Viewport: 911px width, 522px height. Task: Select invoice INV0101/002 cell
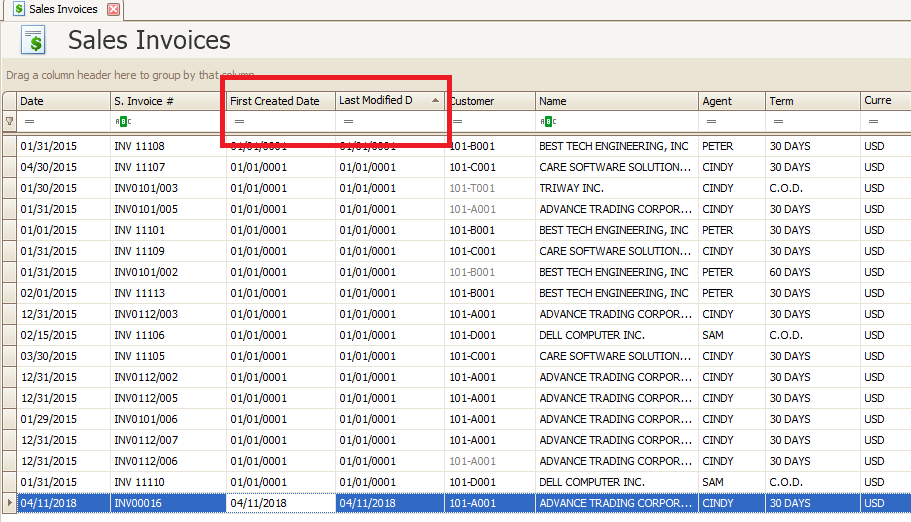pos(168,272)
